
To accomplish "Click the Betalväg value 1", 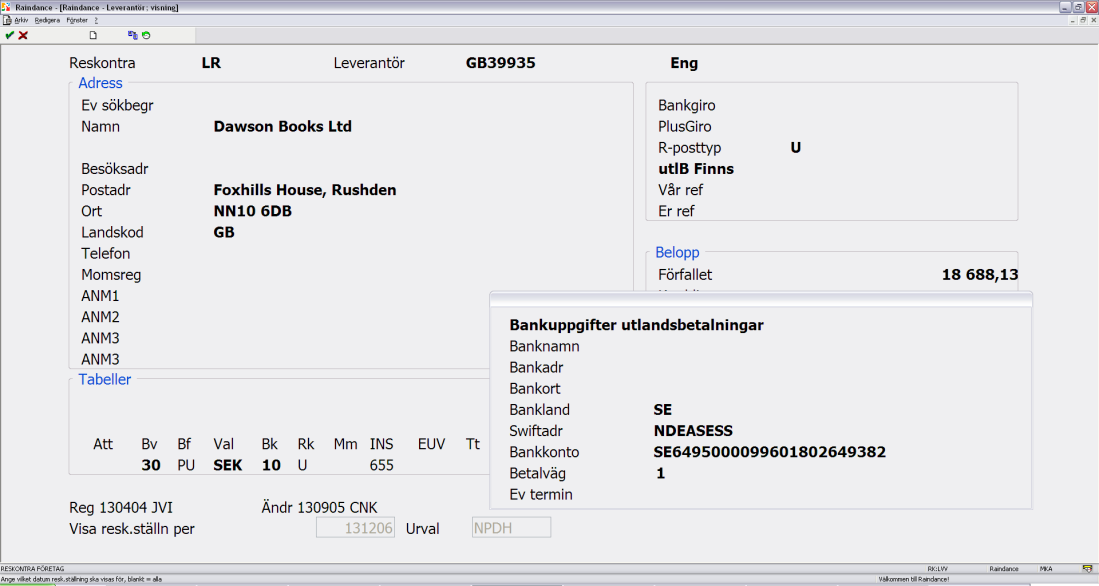I will pos(660,473).
